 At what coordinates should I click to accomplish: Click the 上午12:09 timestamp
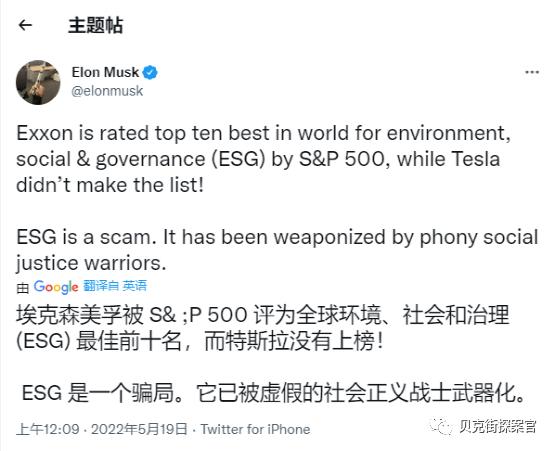(x=48, y=429)
